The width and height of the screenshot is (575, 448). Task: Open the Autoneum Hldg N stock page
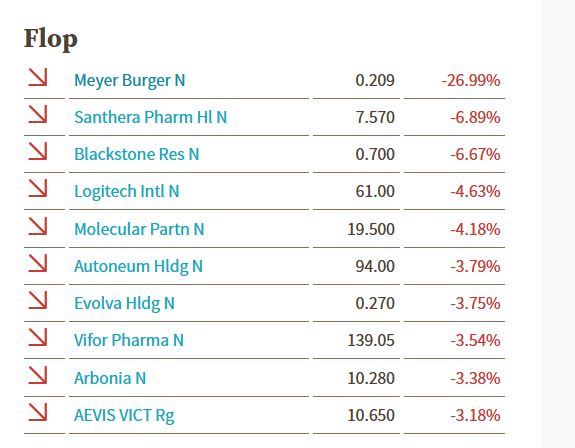coord(138,267)
